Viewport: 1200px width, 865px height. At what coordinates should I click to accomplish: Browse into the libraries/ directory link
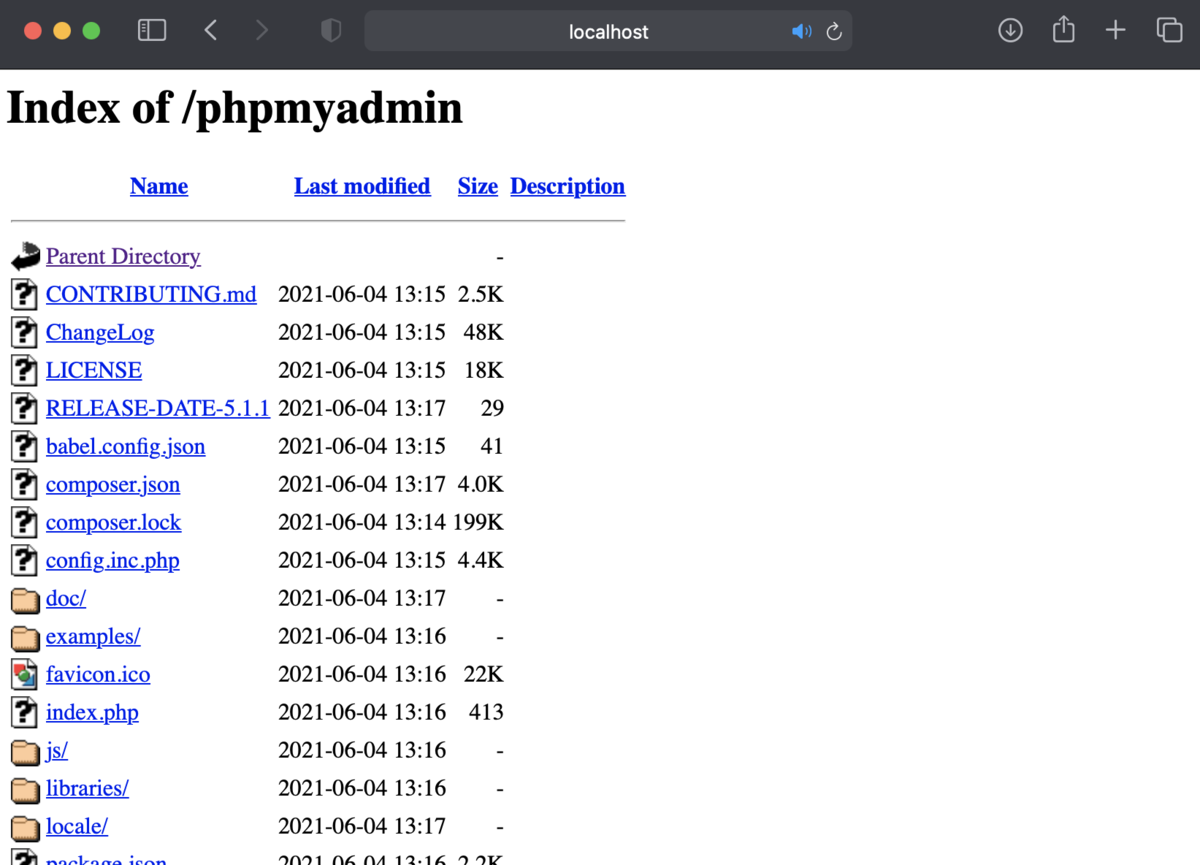(87, 788)
